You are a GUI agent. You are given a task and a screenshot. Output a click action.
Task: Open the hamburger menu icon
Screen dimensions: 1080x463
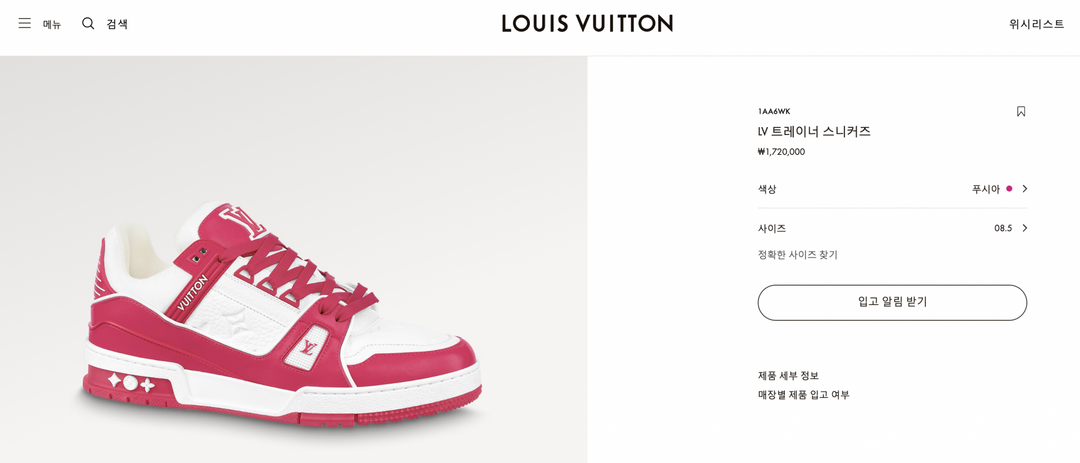tap(25, 23)
